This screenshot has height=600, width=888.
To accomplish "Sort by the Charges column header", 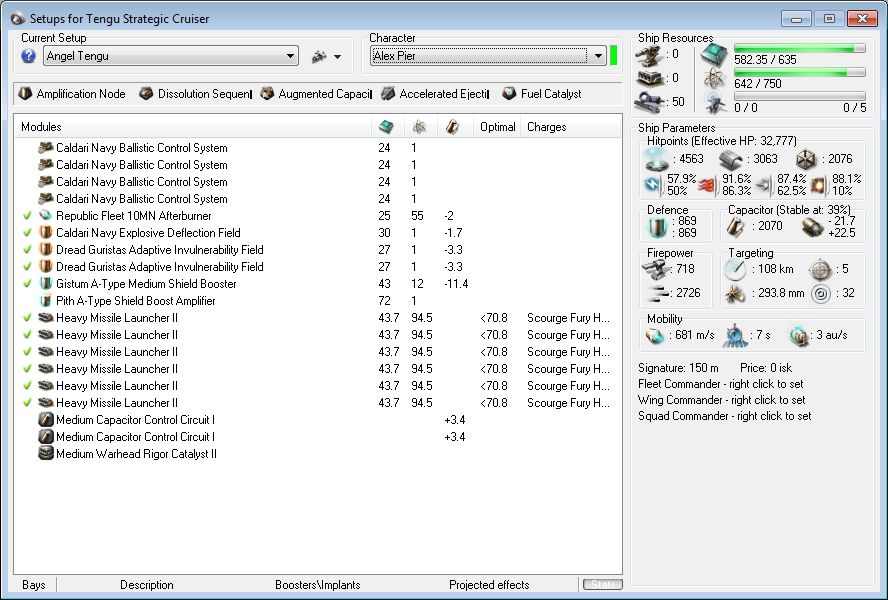I will (571, 127).
